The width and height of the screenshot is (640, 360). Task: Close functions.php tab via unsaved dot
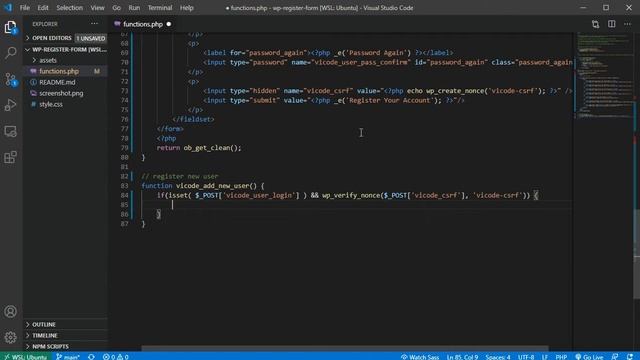click(169, 24)
